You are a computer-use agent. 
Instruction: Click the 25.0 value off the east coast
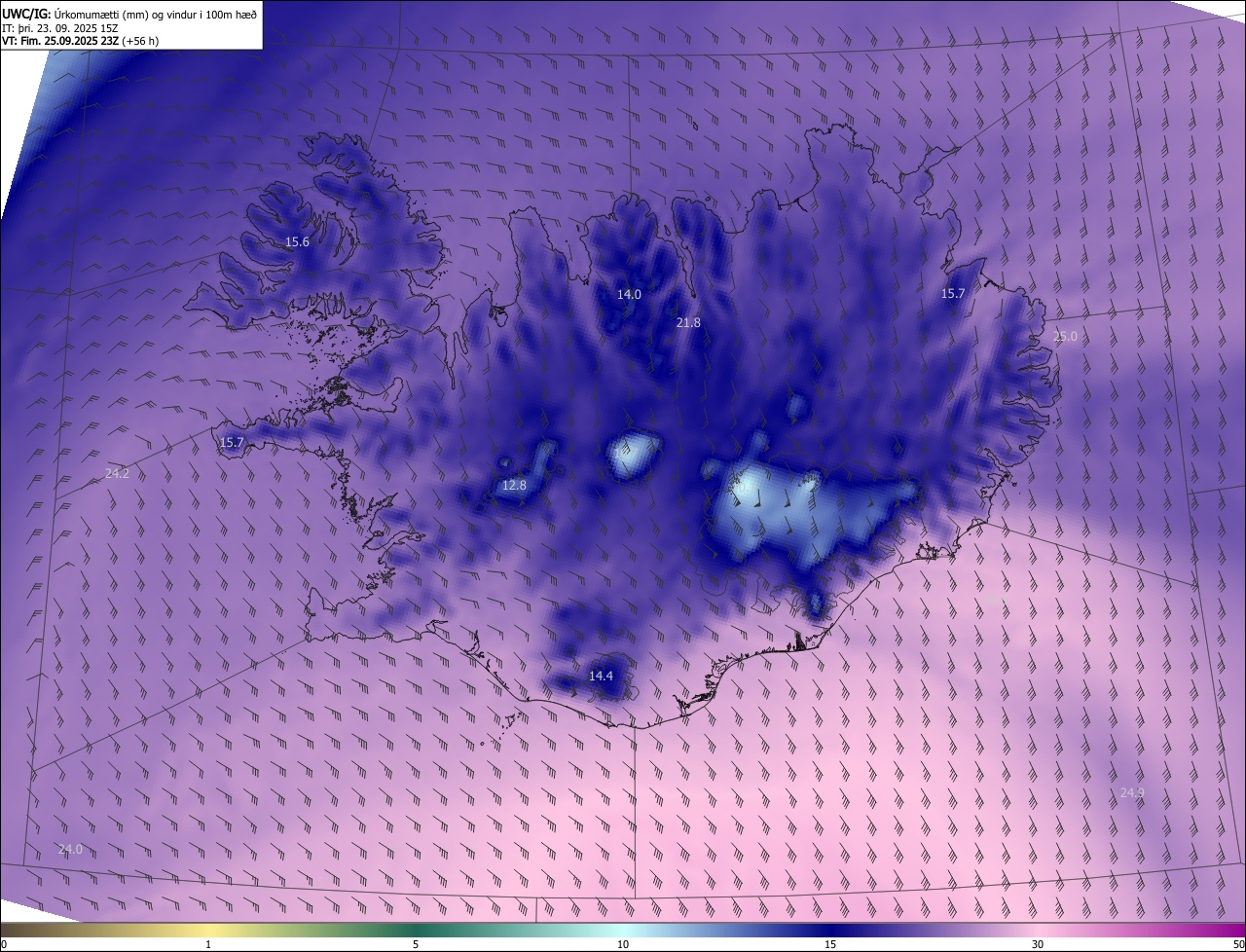(1065, 336)
